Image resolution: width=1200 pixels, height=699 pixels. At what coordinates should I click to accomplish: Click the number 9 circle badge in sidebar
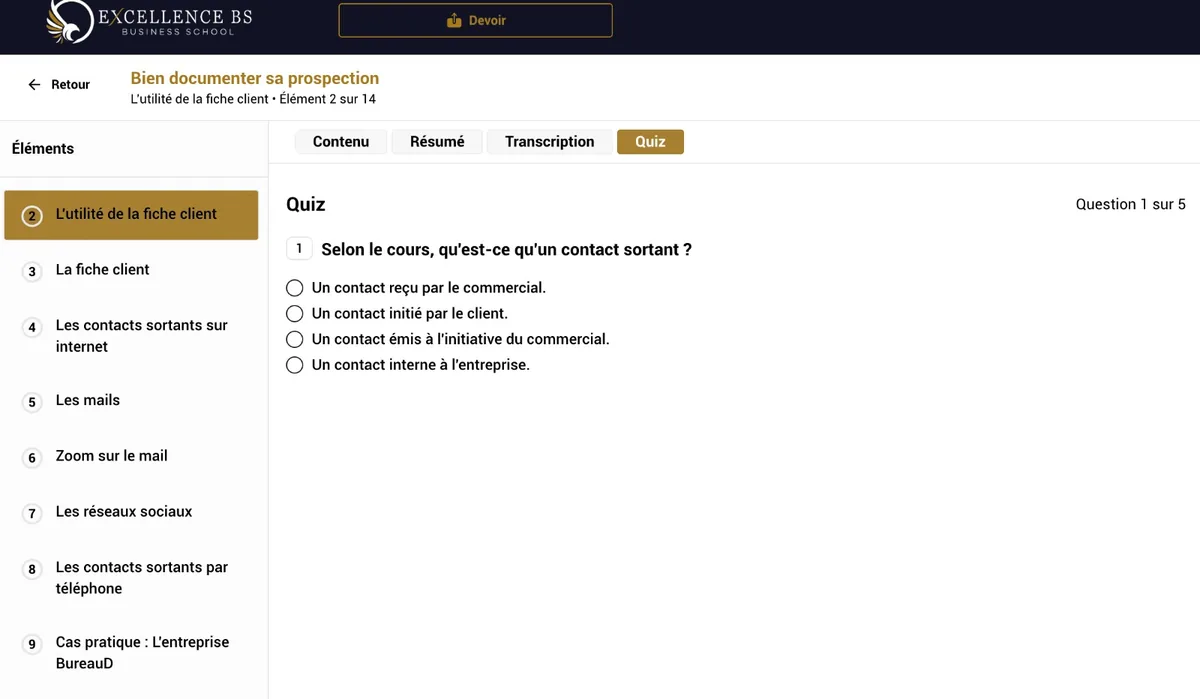[32, 644]
